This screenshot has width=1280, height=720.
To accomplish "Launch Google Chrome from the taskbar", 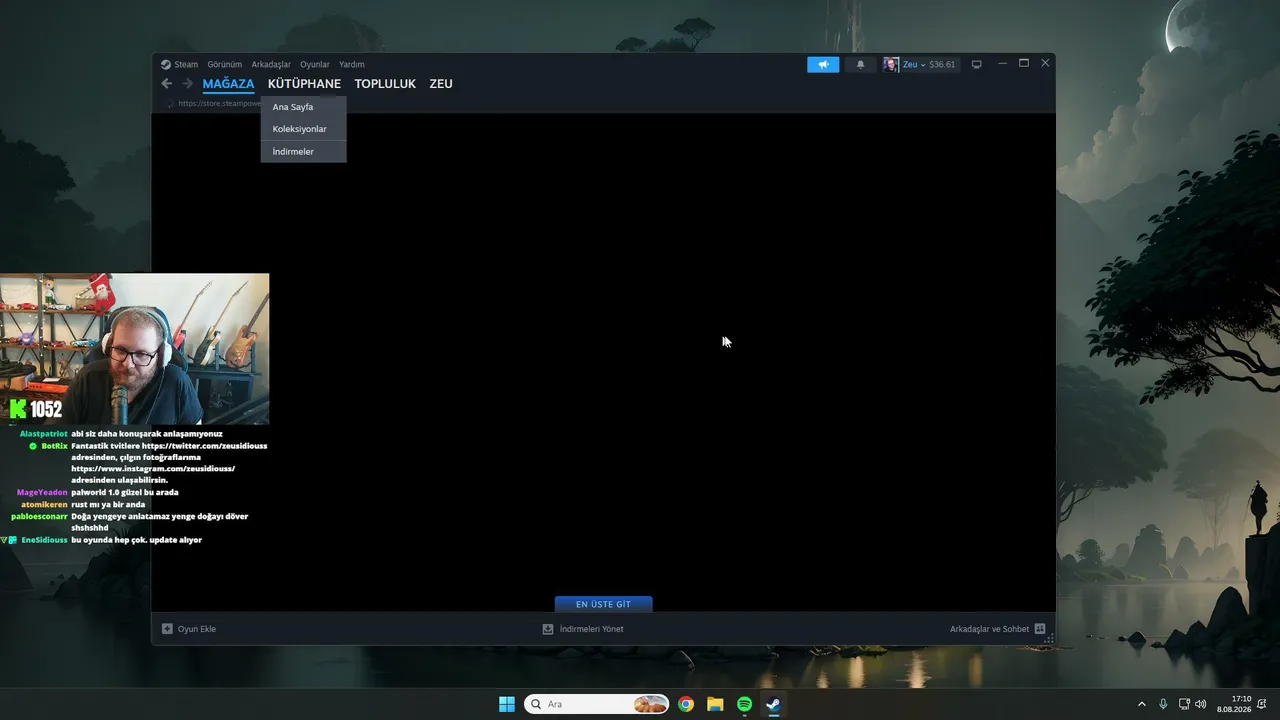I will click(x=686, y=704).
